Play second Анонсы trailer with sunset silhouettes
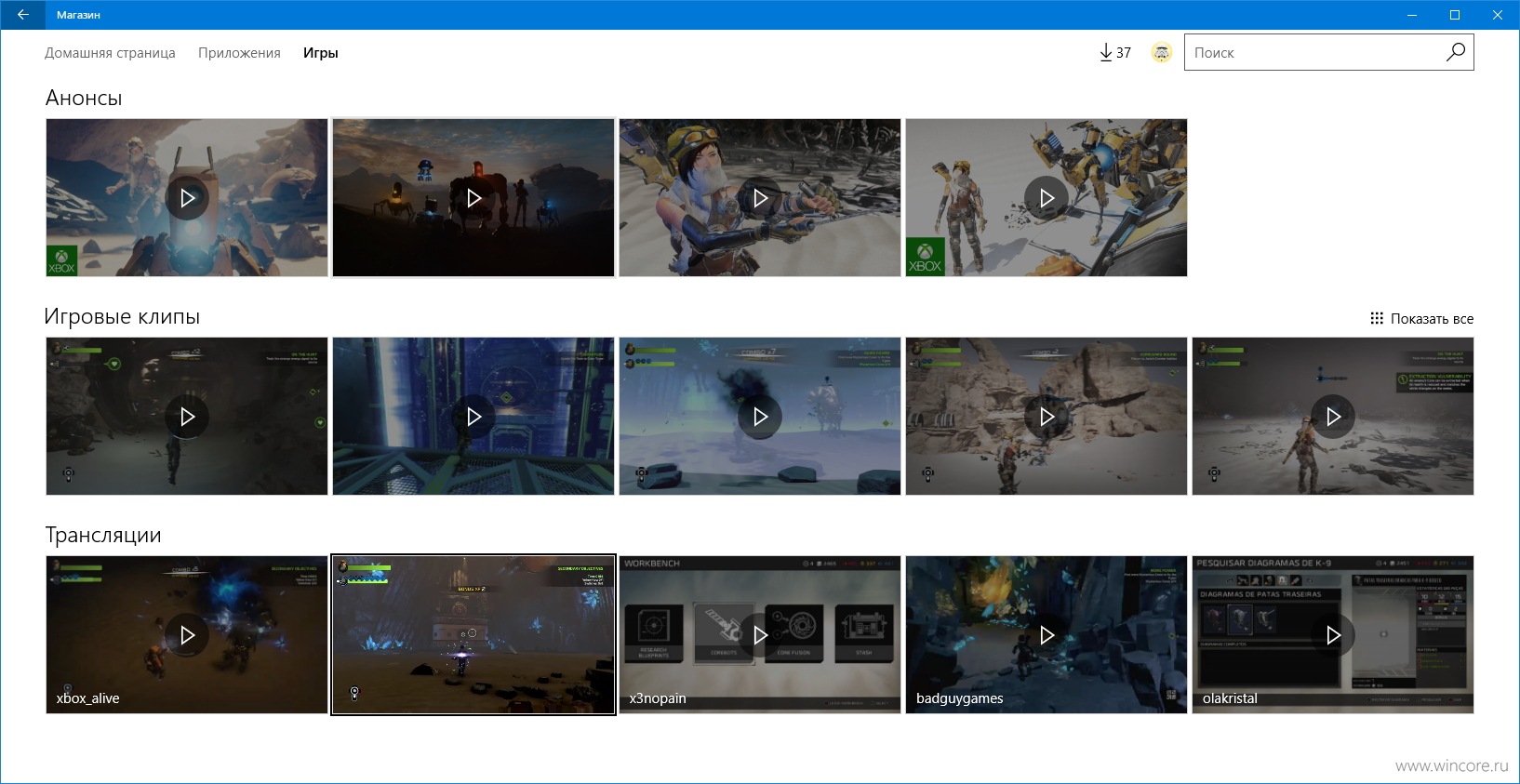This screenshot has width=1520, height=784. pyautogui.click(x=473, y=197)
